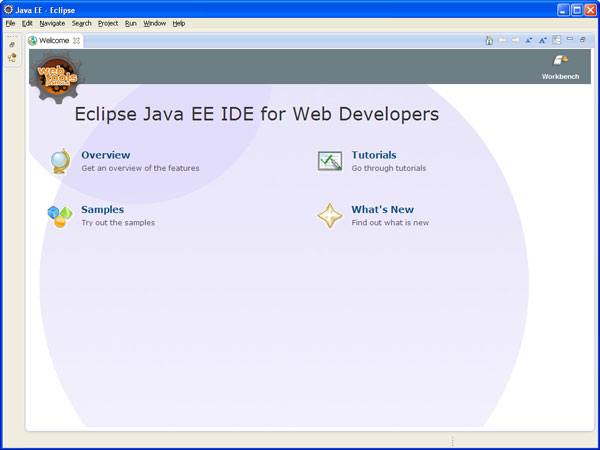Click the 'Eclipse Java EE IDE for Web Developers' heading
The height and width of the screenshot is (450, 600).
click(x=257, y=114)
